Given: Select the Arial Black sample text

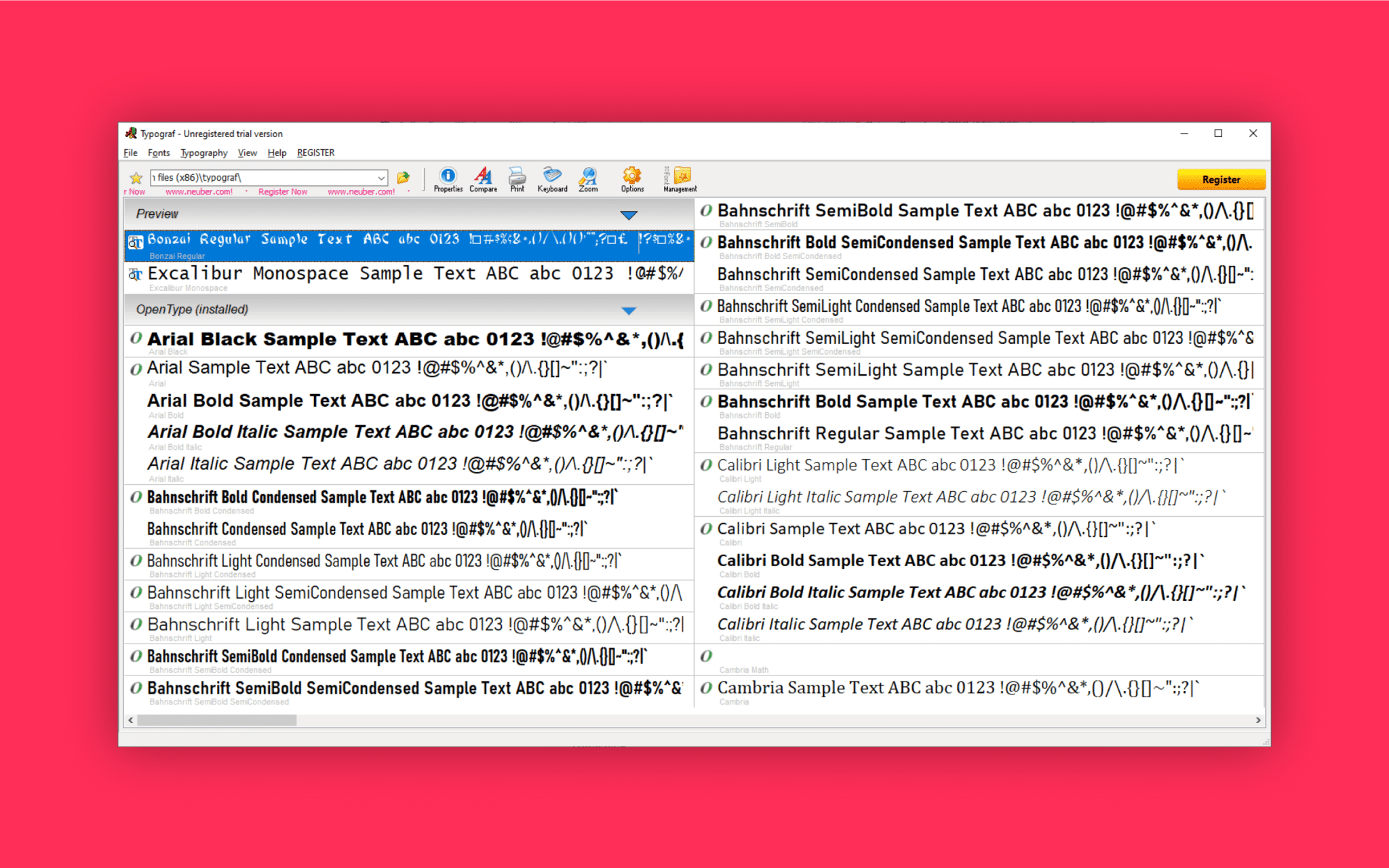Looking at the screenshot, I should [x=416, y=339].
